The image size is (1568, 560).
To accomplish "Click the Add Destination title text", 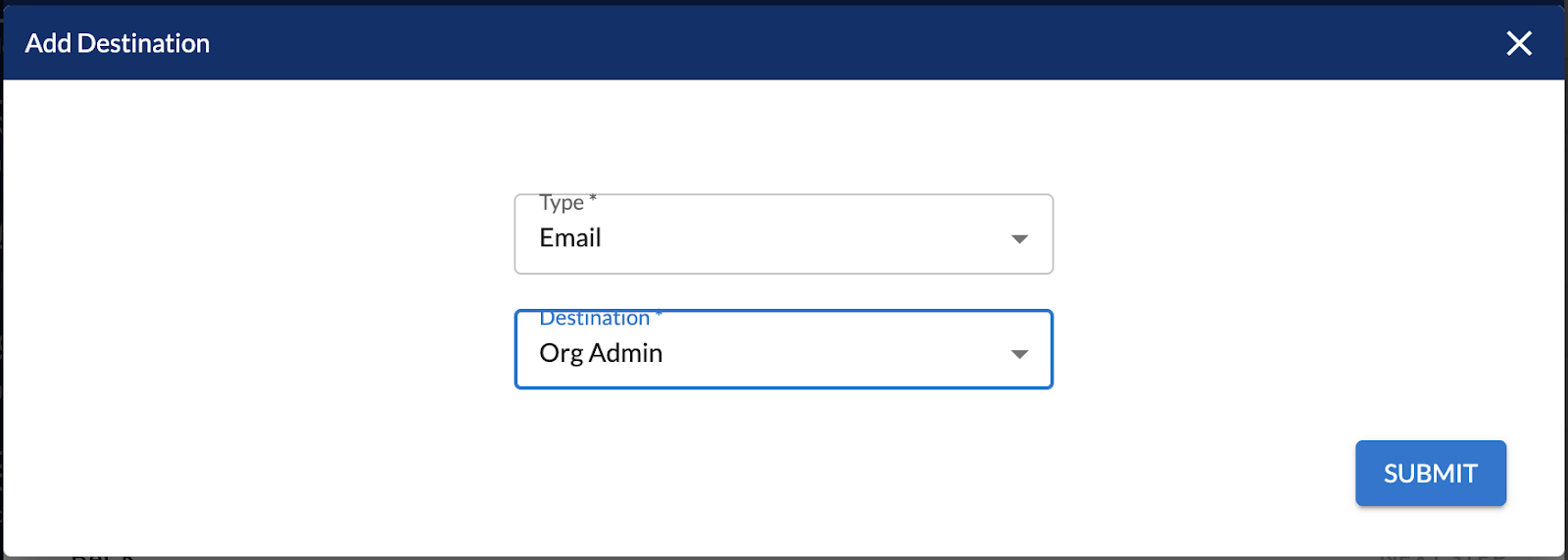I will (118, 43).
